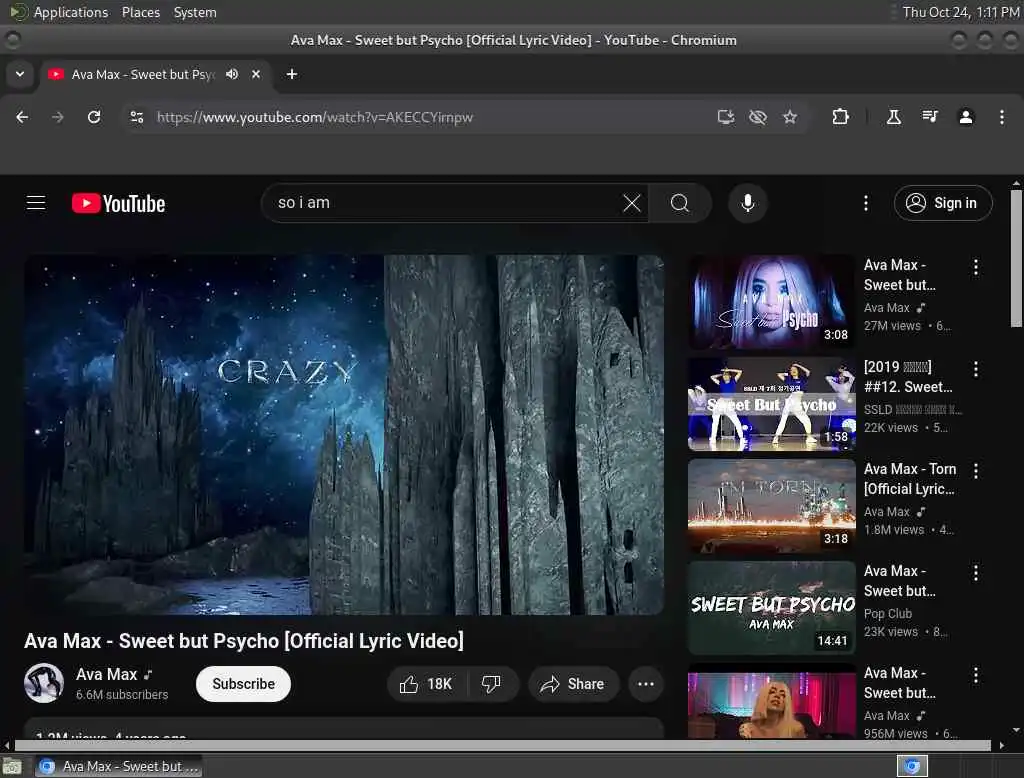Open options for 27M views video
1024x778 pixels.
click(x=976, y=267)
